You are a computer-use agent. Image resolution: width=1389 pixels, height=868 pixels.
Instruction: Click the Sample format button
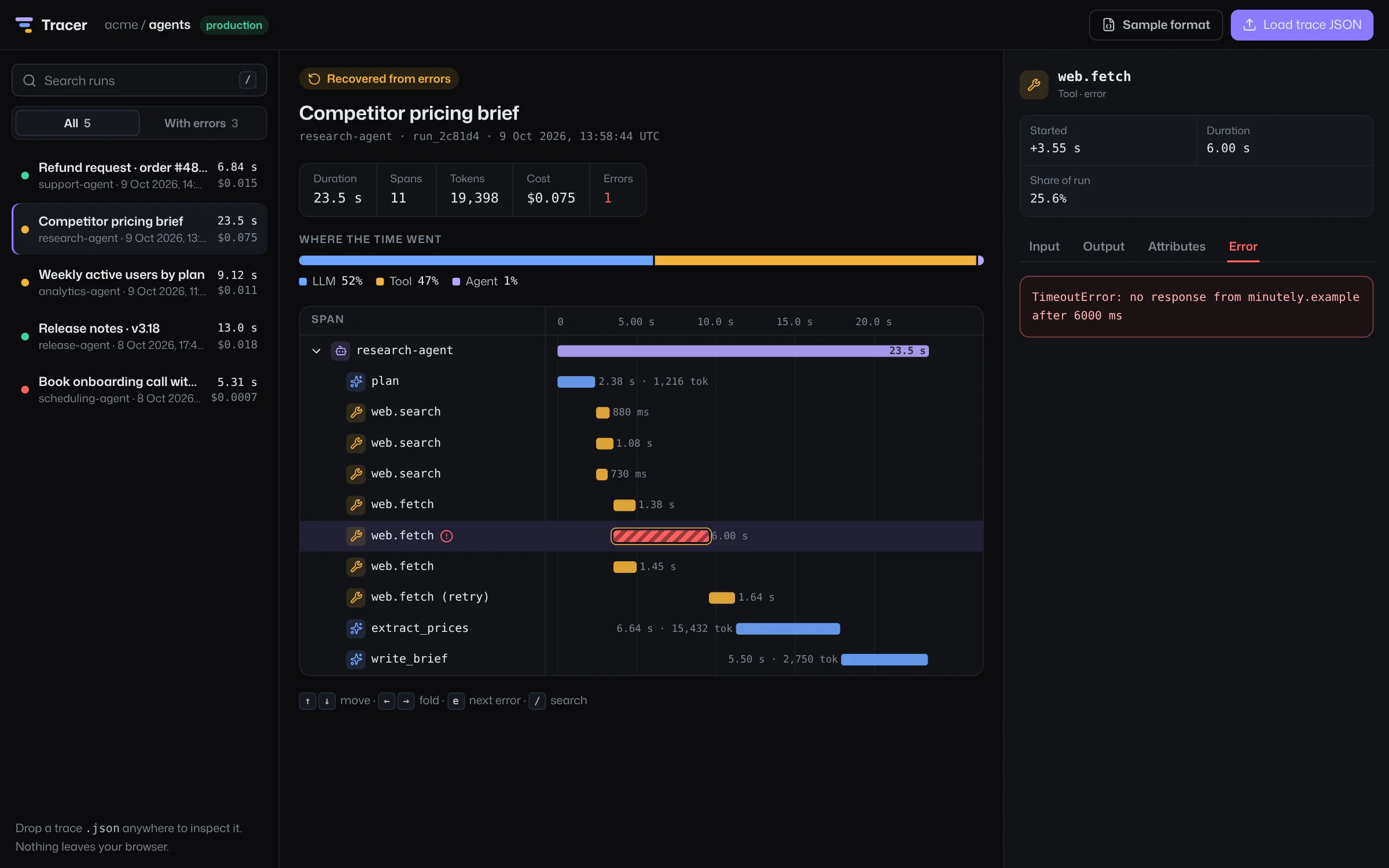(1156, 25)
